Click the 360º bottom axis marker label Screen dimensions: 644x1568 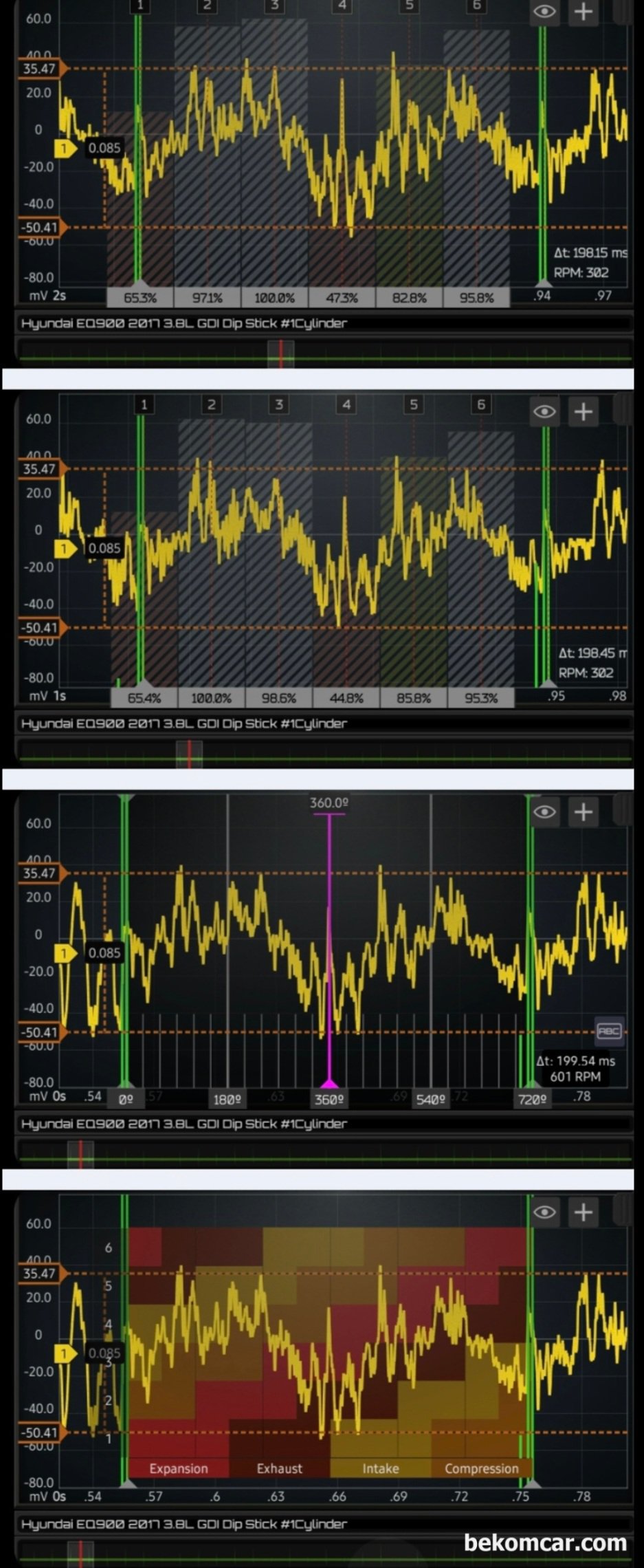tap(329, 1099)
